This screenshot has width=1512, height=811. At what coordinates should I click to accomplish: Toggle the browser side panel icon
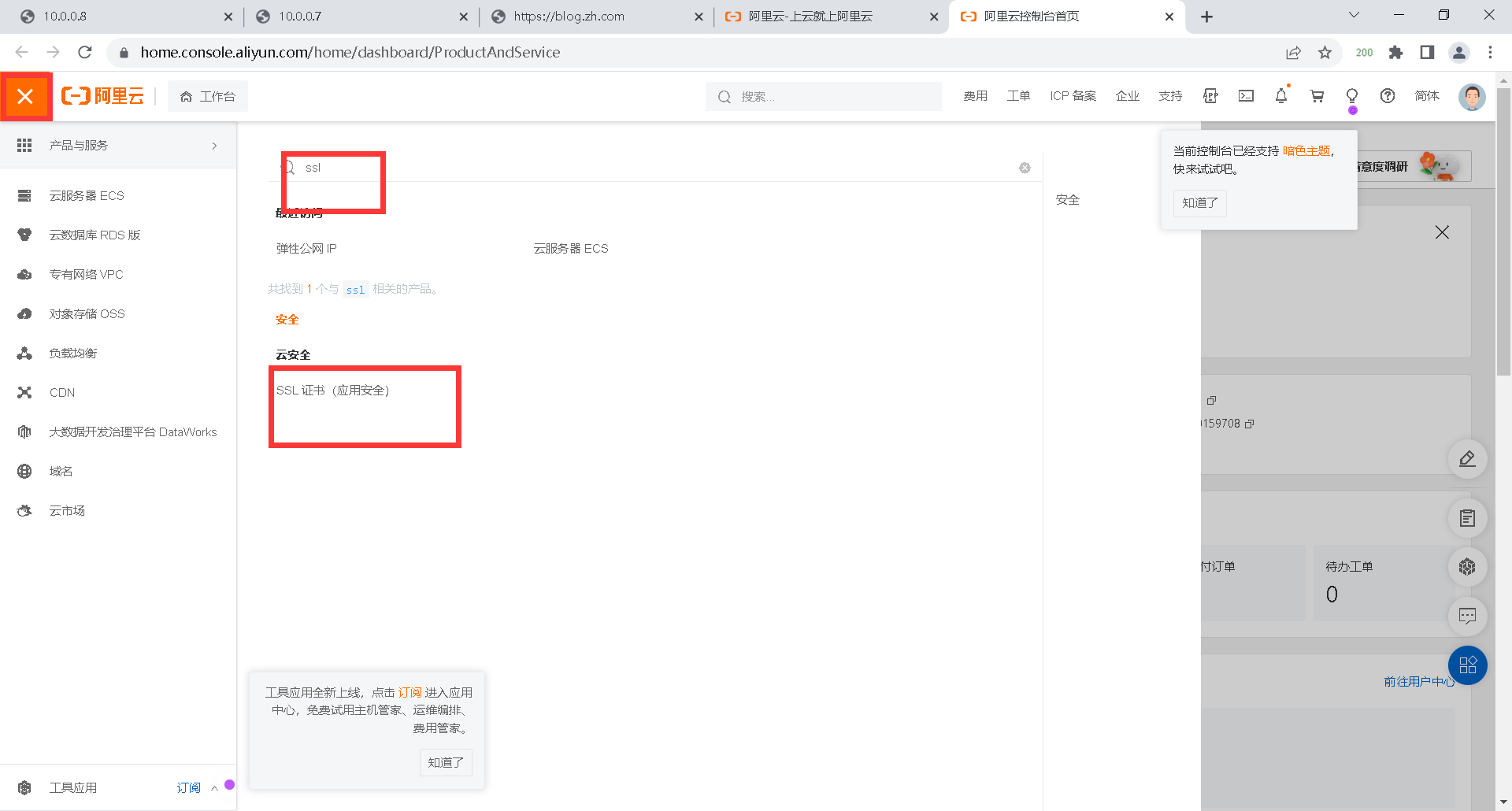coord(1427,52)
